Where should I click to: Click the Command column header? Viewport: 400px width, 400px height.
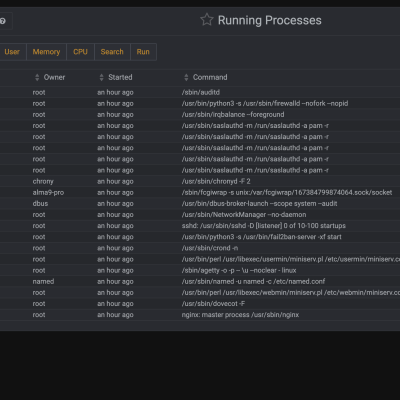coord(210,77)
